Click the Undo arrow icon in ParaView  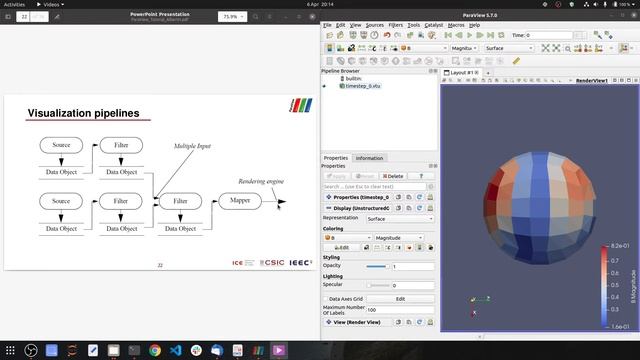tap(387, 36)
